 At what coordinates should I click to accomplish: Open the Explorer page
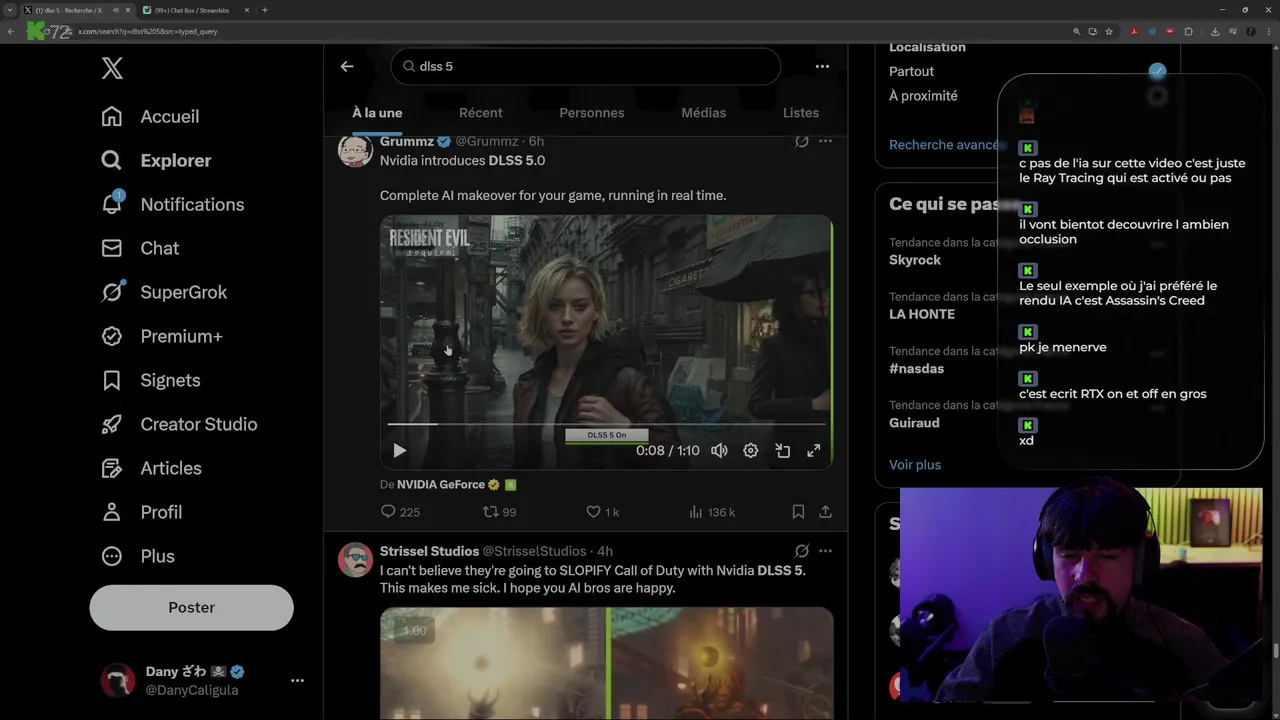pyautogui.click(x=156, y=160)
